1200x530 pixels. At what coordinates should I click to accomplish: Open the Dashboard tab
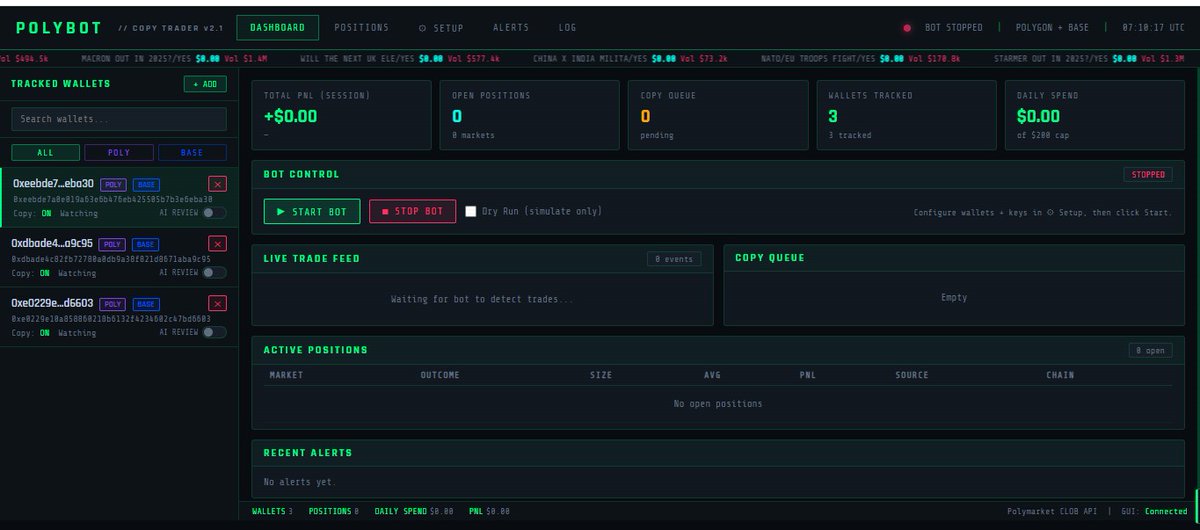point(278,28)
